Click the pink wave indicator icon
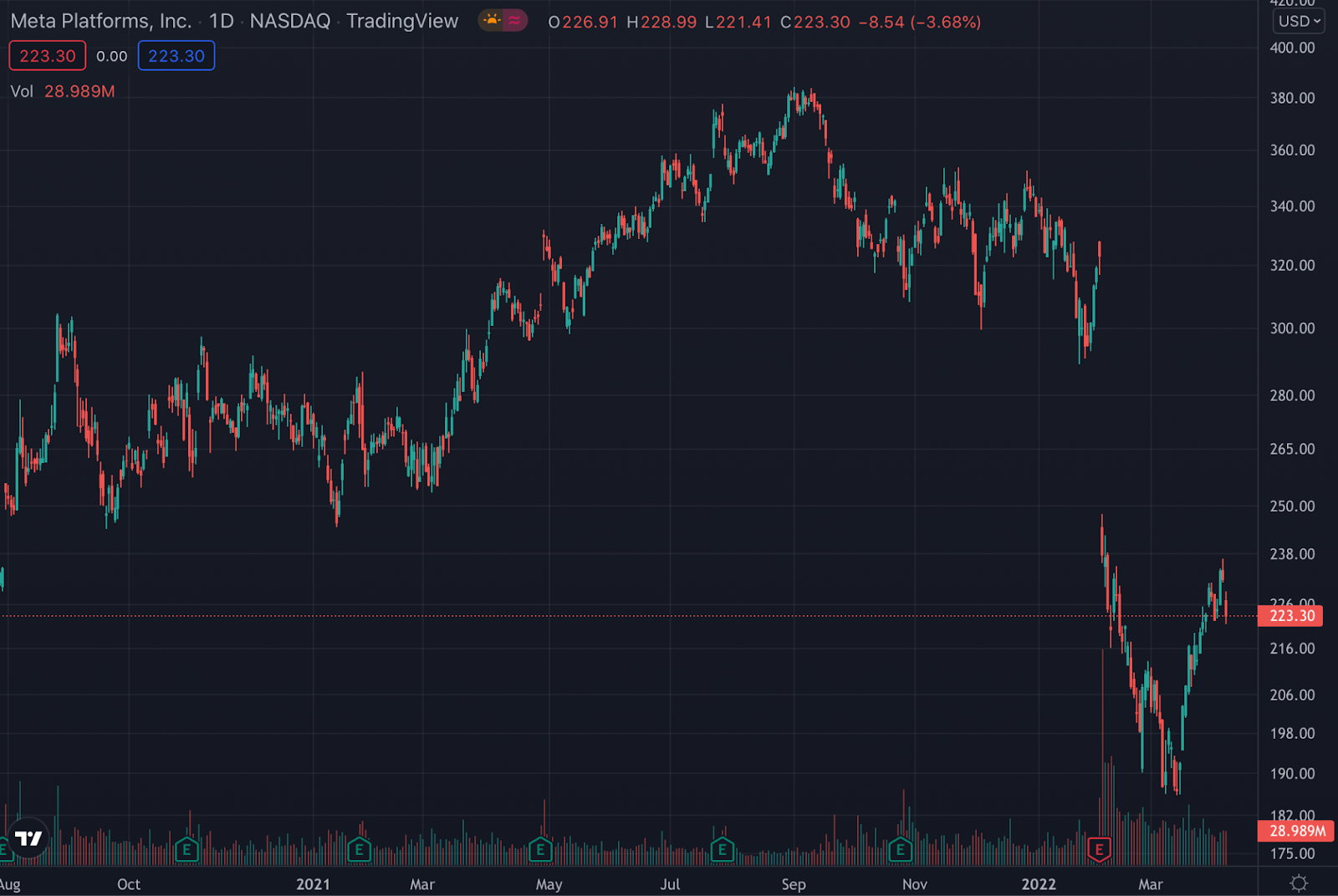This screenshot has height=896, width=1338. click(514, 21)
